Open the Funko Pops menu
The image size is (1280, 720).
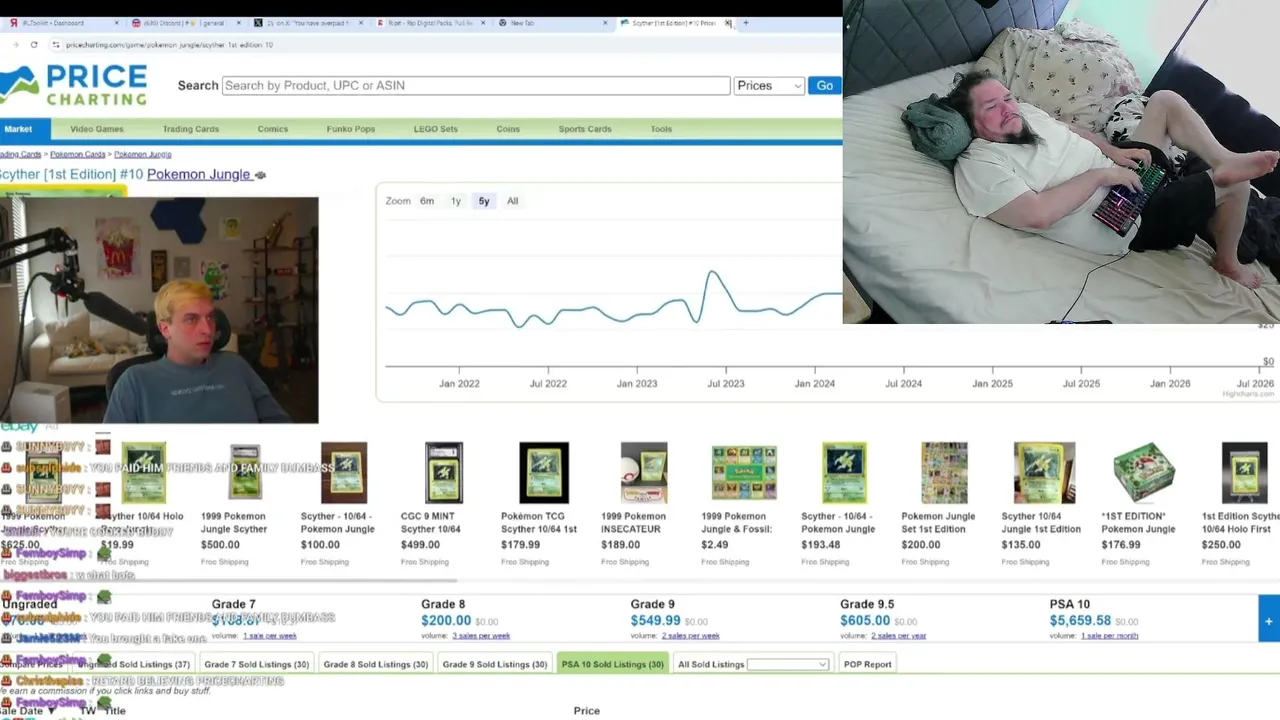point(351,129)
